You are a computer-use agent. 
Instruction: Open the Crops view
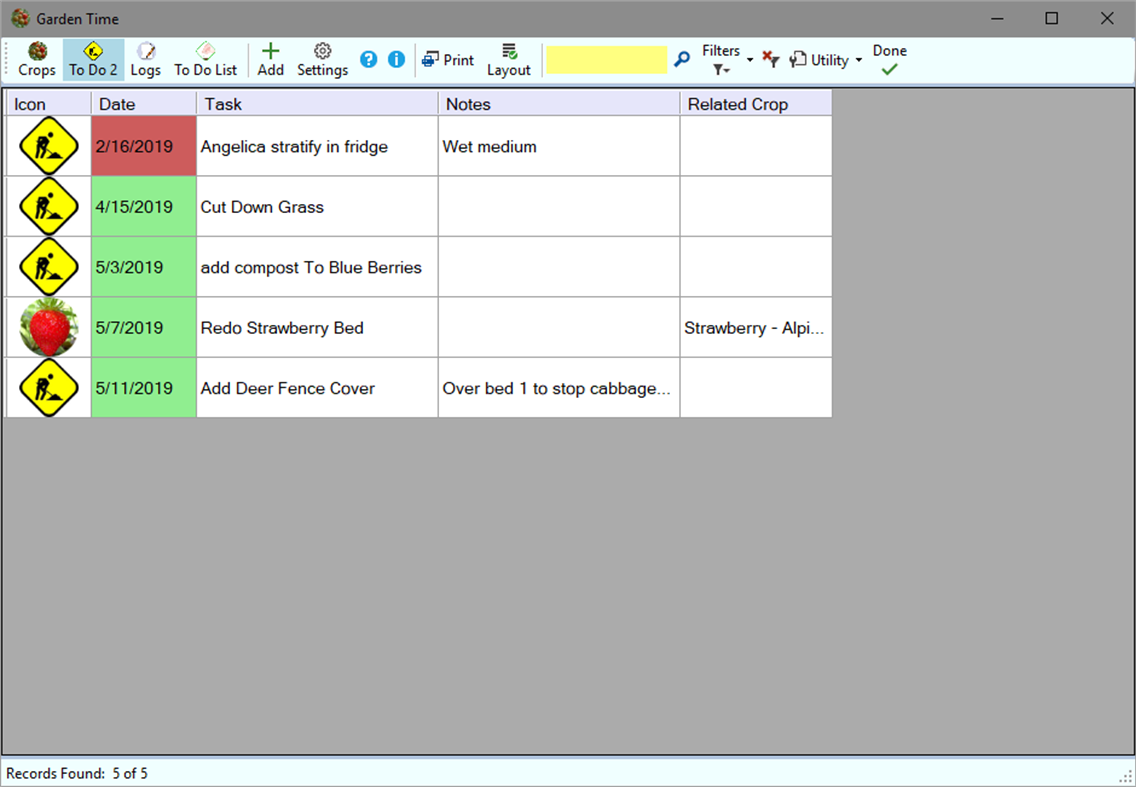click(x=36, y=58)
